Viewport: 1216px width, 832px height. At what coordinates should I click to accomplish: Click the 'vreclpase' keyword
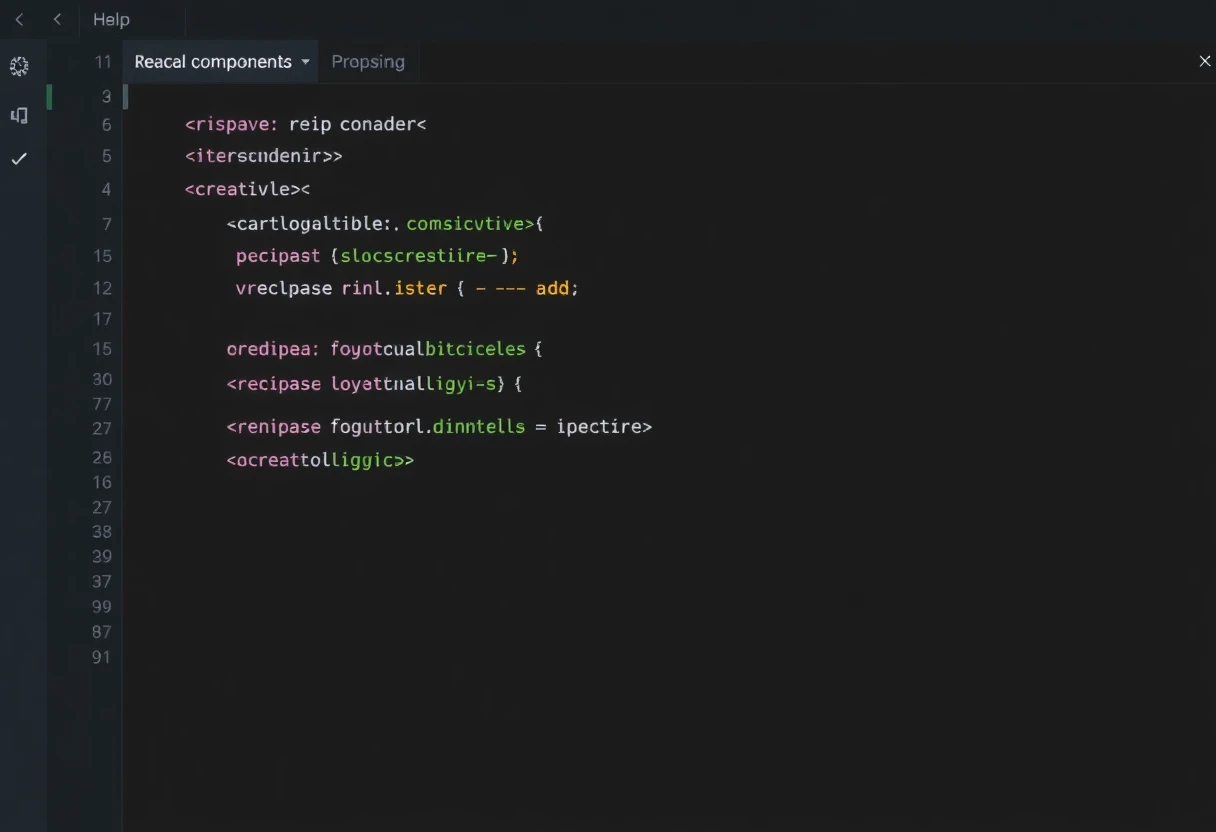point(284,288)
